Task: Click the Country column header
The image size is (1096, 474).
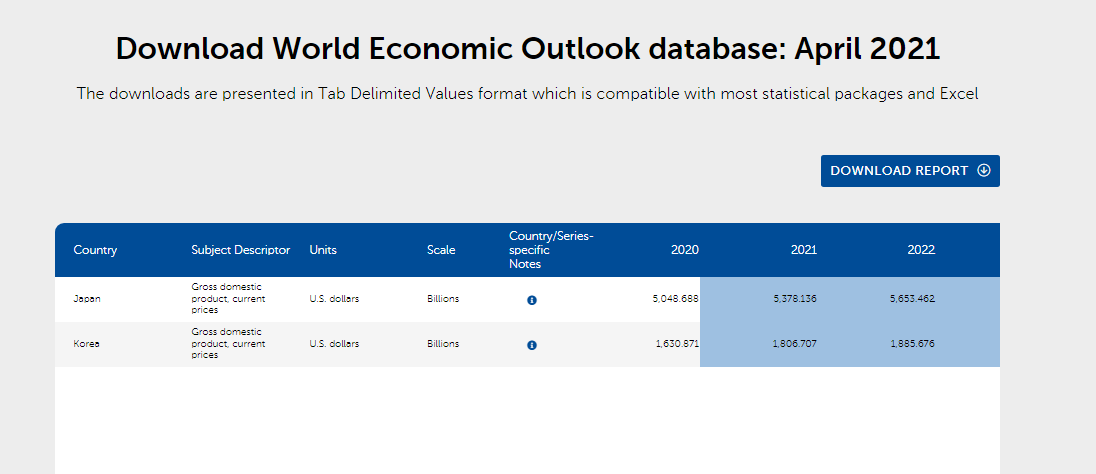Action: tap(95, 250)
